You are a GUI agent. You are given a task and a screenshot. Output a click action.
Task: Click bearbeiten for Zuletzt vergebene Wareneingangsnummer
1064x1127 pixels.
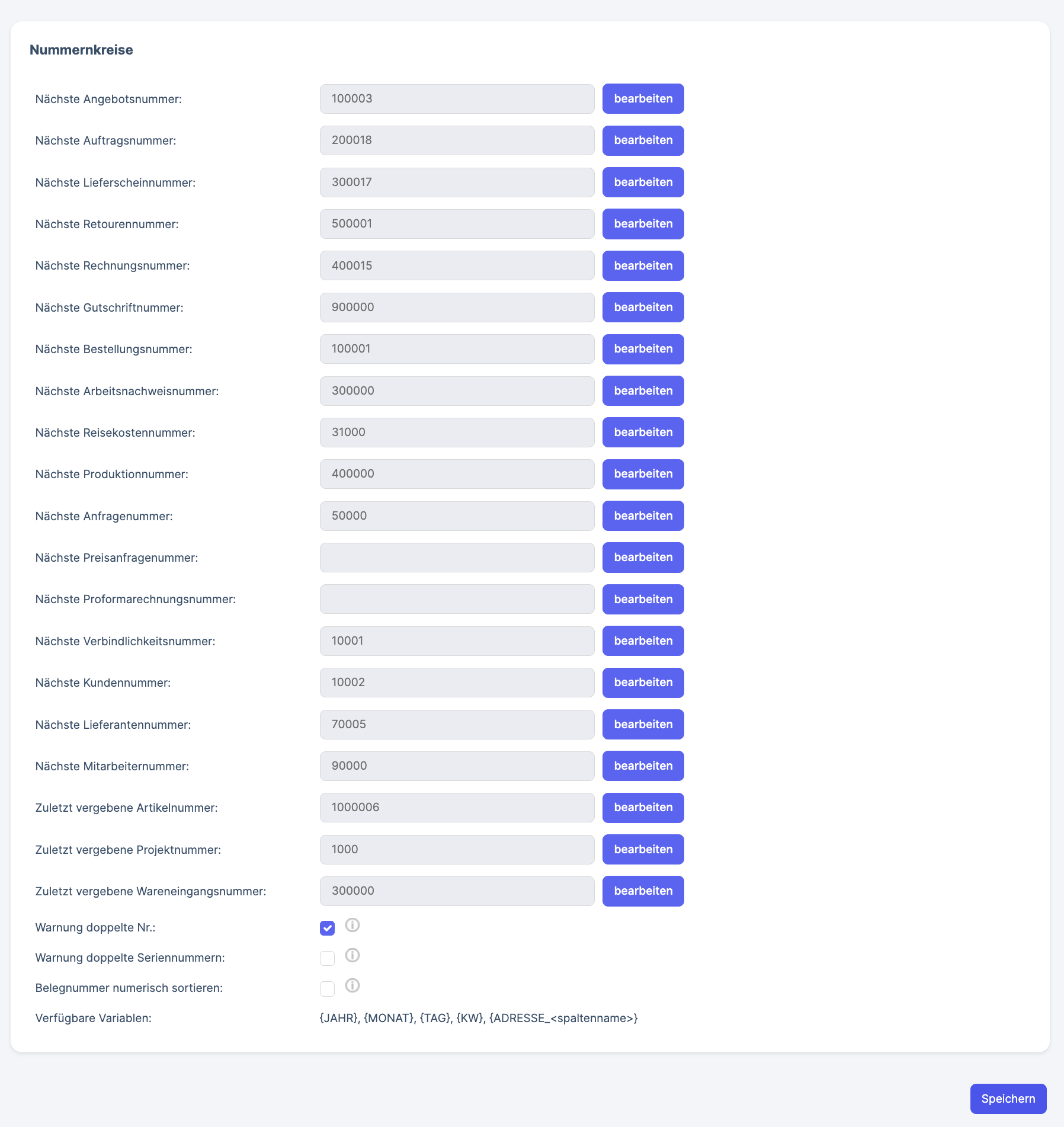[643, 891]
